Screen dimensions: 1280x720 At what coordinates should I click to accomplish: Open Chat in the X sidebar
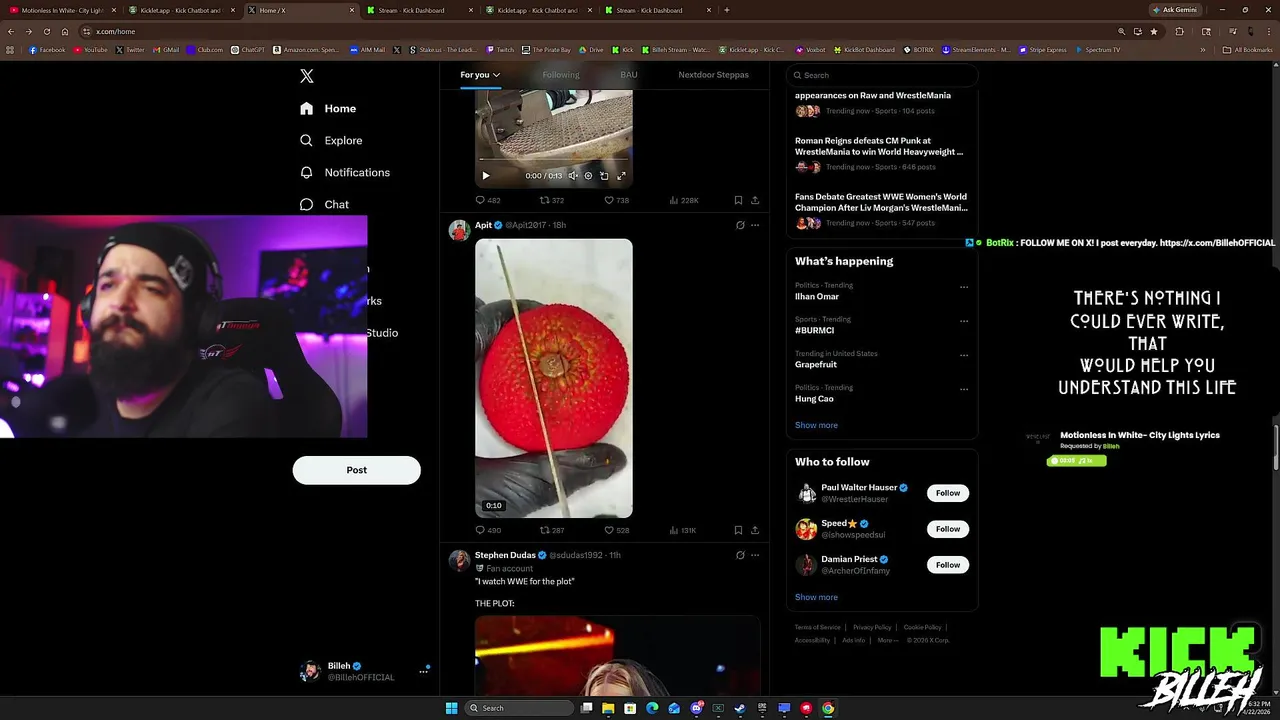click(324, 204)
